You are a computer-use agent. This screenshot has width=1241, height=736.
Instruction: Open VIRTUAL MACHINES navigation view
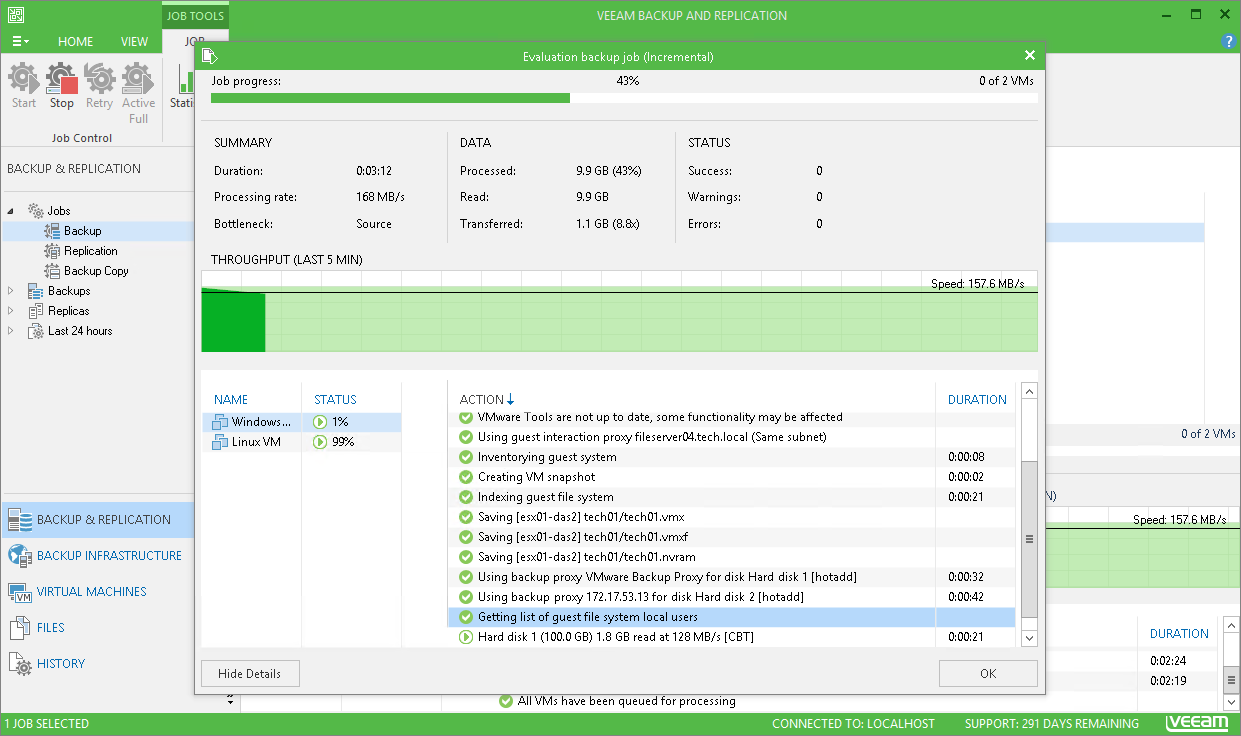coord(97,592)
